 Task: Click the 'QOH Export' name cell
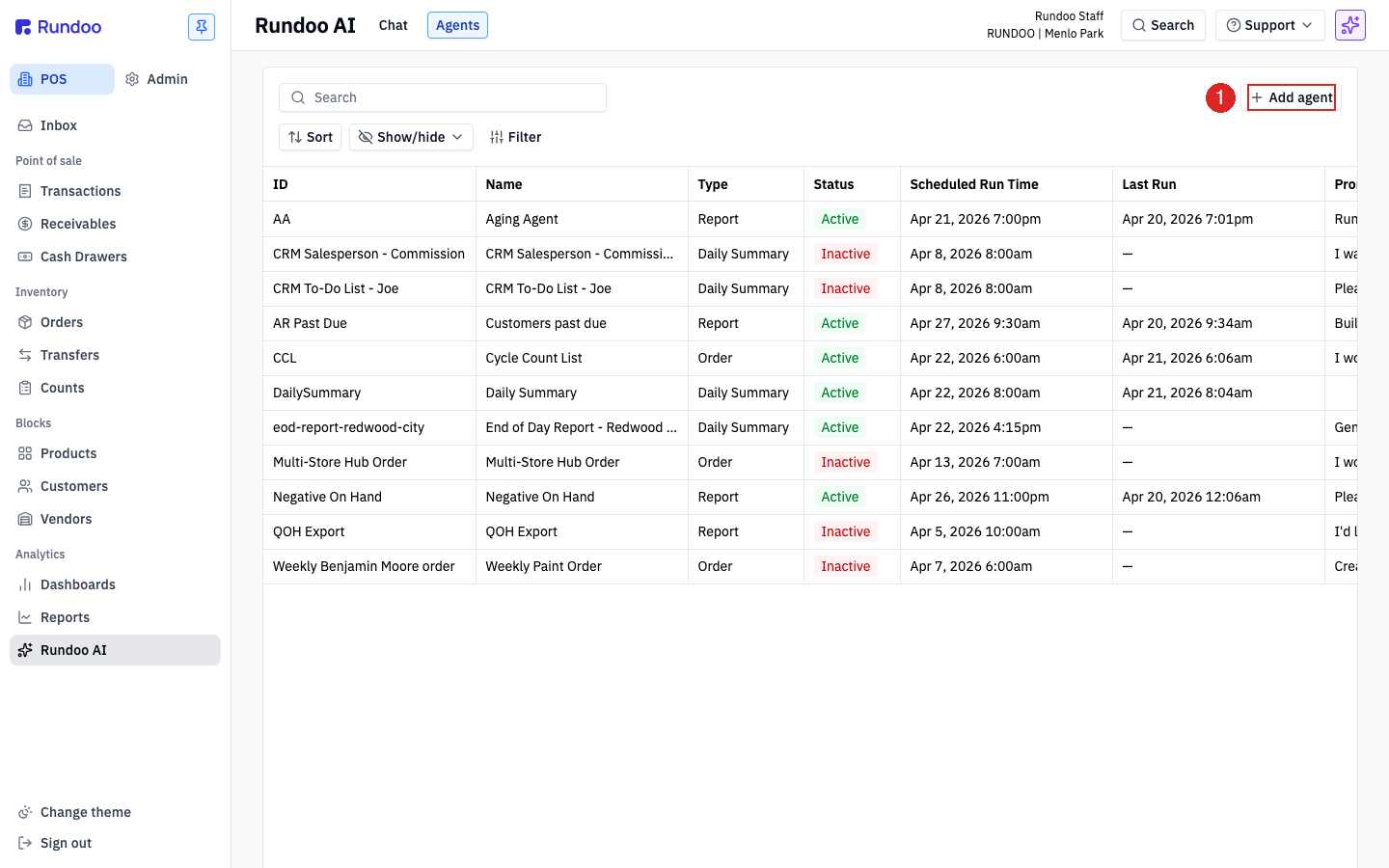click(582, 531)
